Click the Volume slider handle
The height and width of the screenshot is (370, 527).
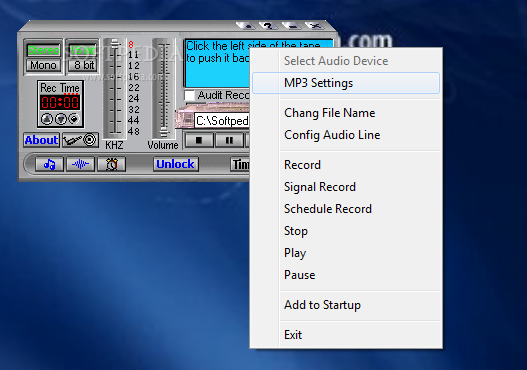click(x=163, y=132)
